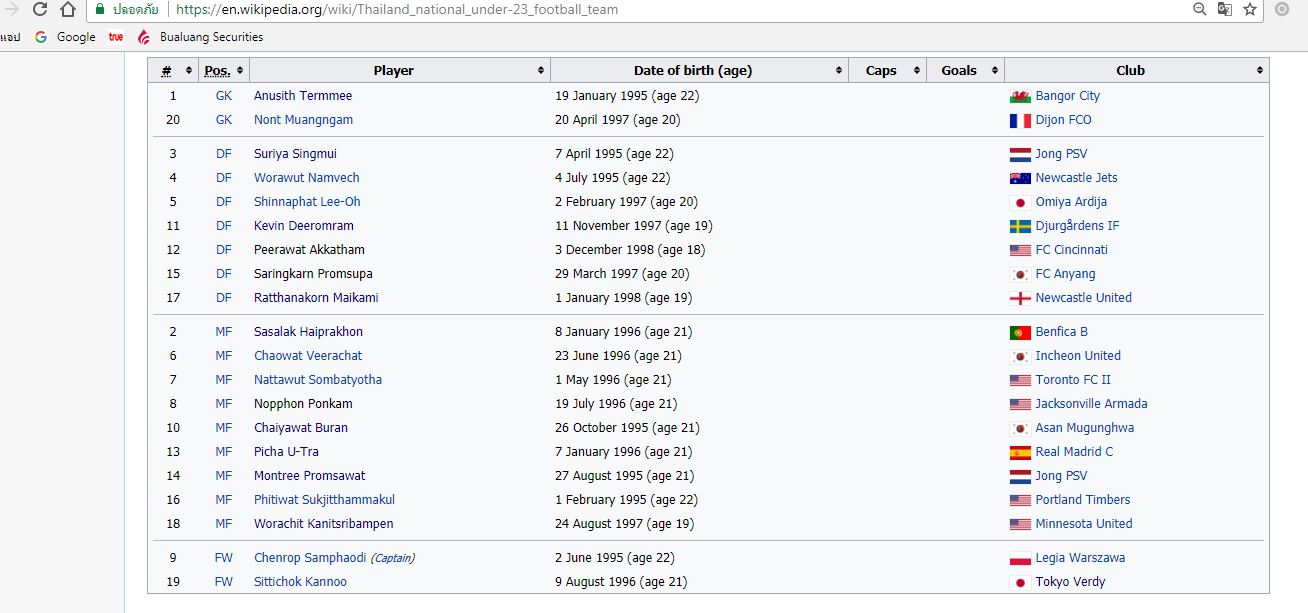Sort table by the # column
This screenshot has width=1308, height=613.
click(x=173, y=70)
